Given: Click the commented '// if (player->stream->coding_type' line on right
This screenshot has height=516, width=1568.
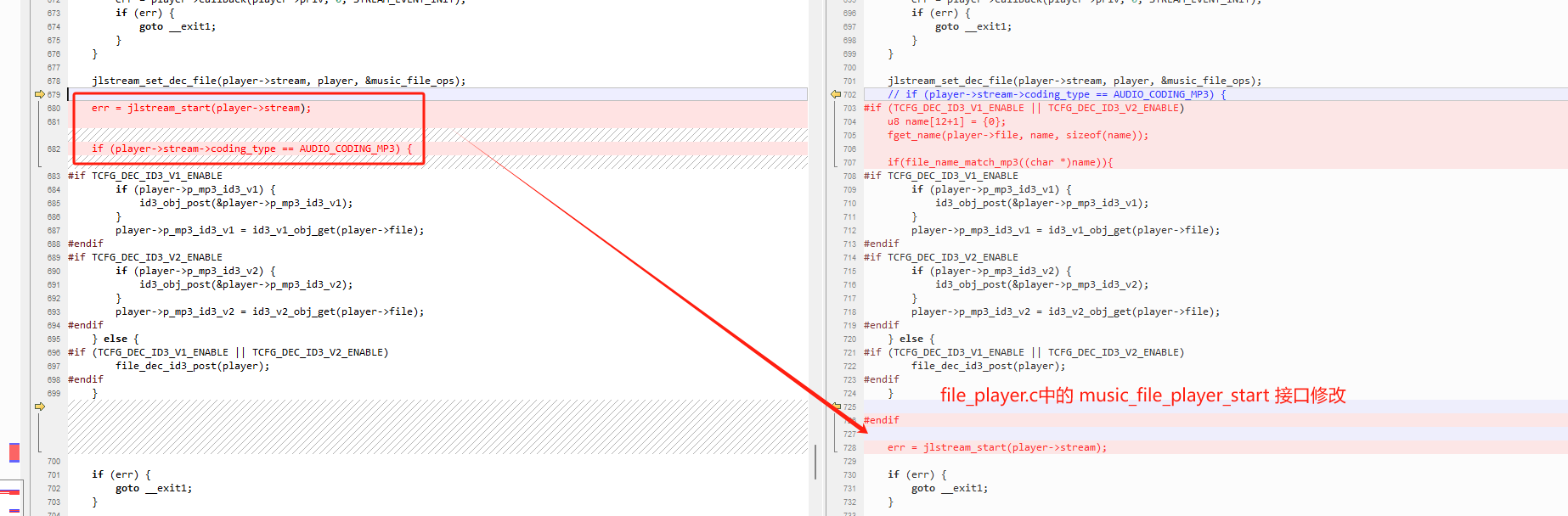Looking at the screenshot, I should click(1057, 94).
